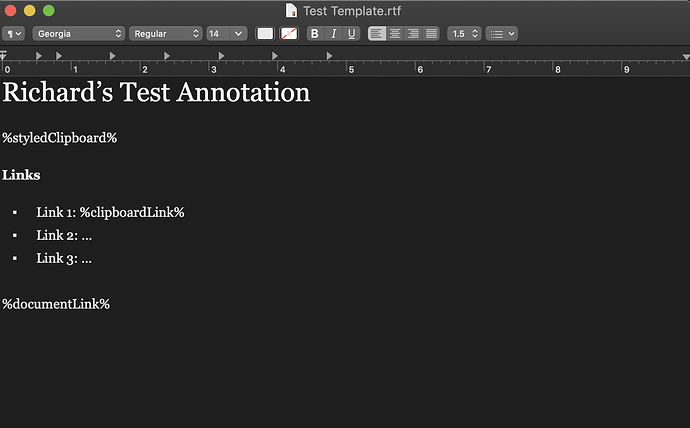Click the font size field showing 14
Viewport: 690px width, 428px height.
coord(219,33)
